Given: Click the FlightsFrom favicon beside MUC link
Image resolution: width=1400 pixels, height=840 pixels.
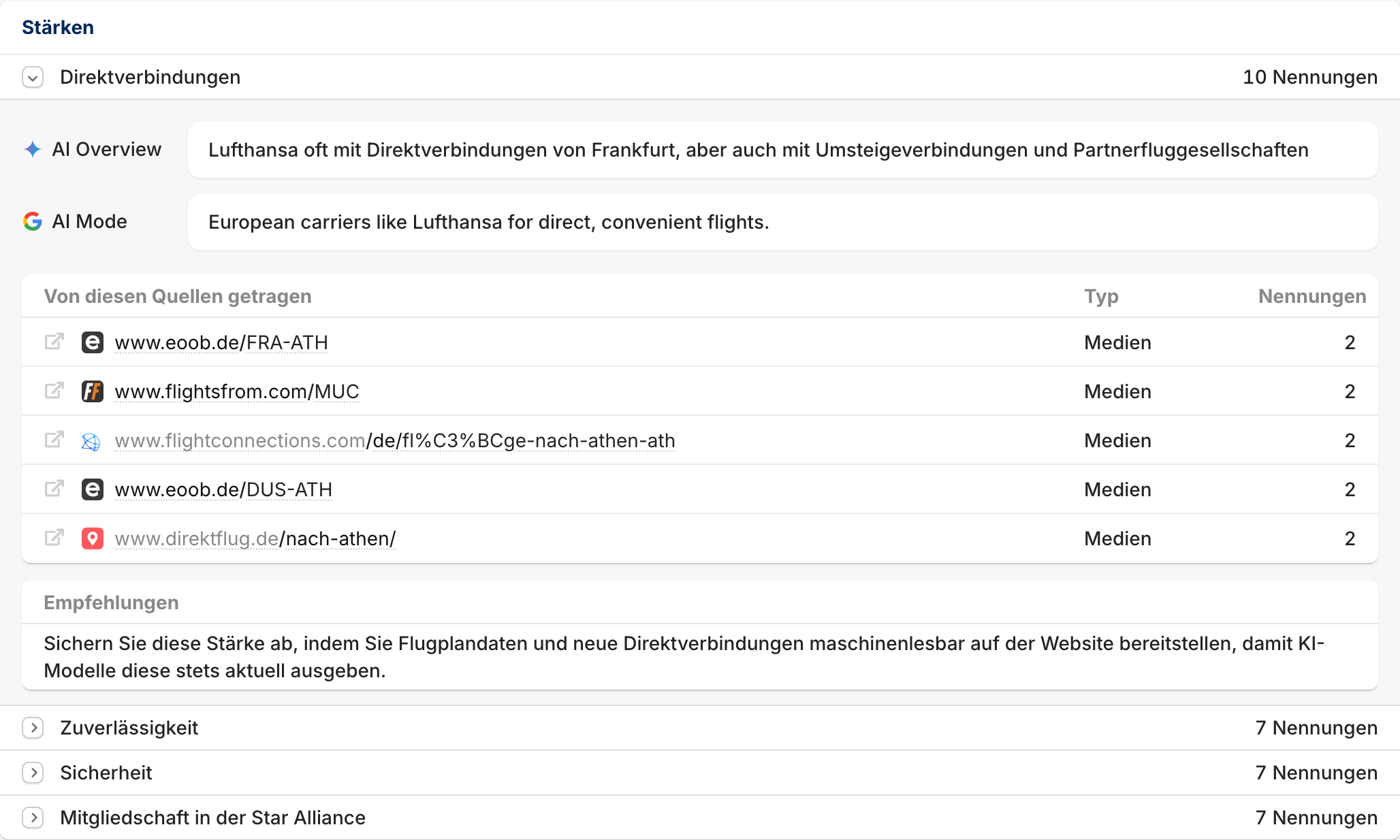Looking at the screenshot, I should 93,391.
